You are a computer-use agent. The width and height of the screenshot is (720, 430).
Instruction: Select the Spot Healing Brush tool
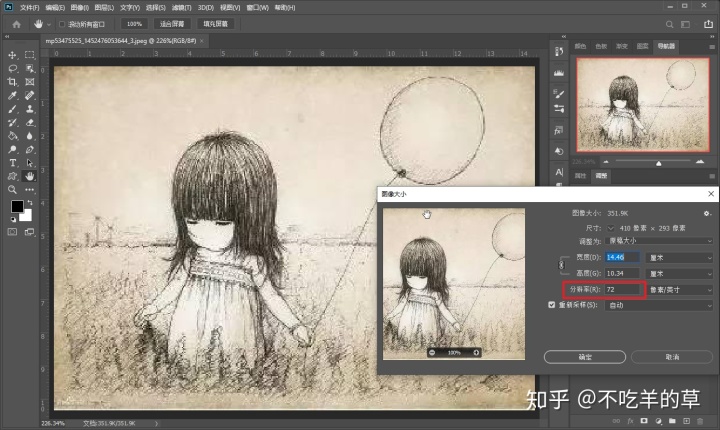click(30, 96)
